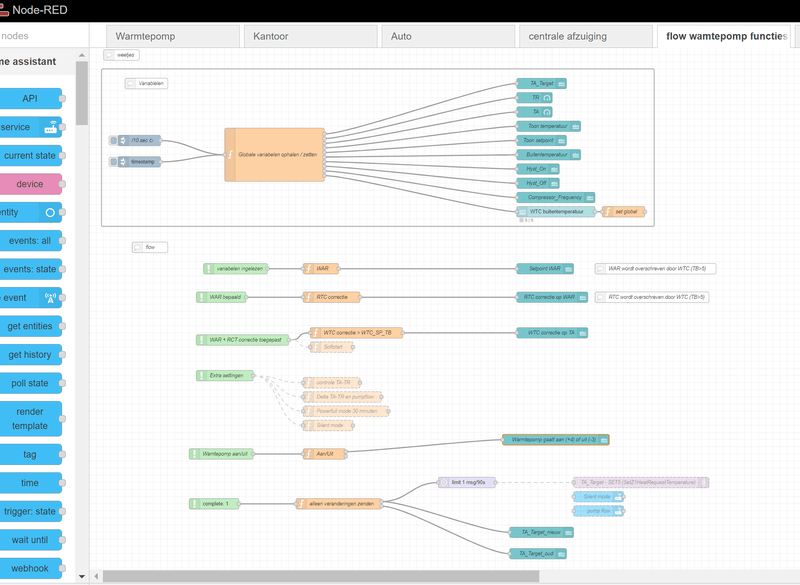
Task: Select the disabled 'Powerfull mode 30 minuten' node
Action: point(346,411)
